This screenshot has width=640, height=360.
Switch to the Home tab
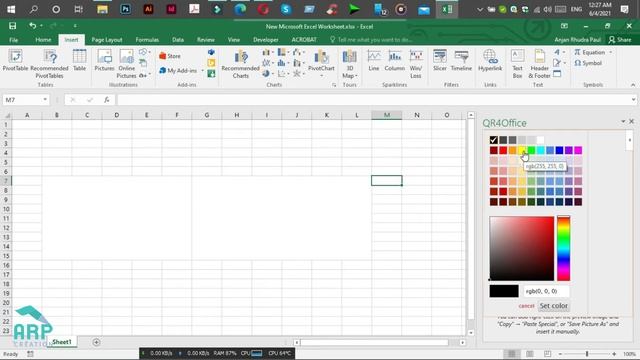click(43, 40)
